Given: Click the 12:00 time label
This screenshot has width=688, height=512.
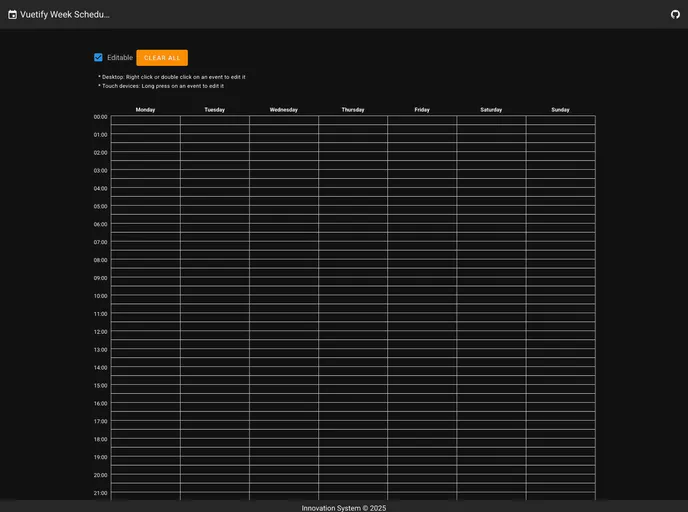Looking at the screenshot, I should tap(100, 332).
